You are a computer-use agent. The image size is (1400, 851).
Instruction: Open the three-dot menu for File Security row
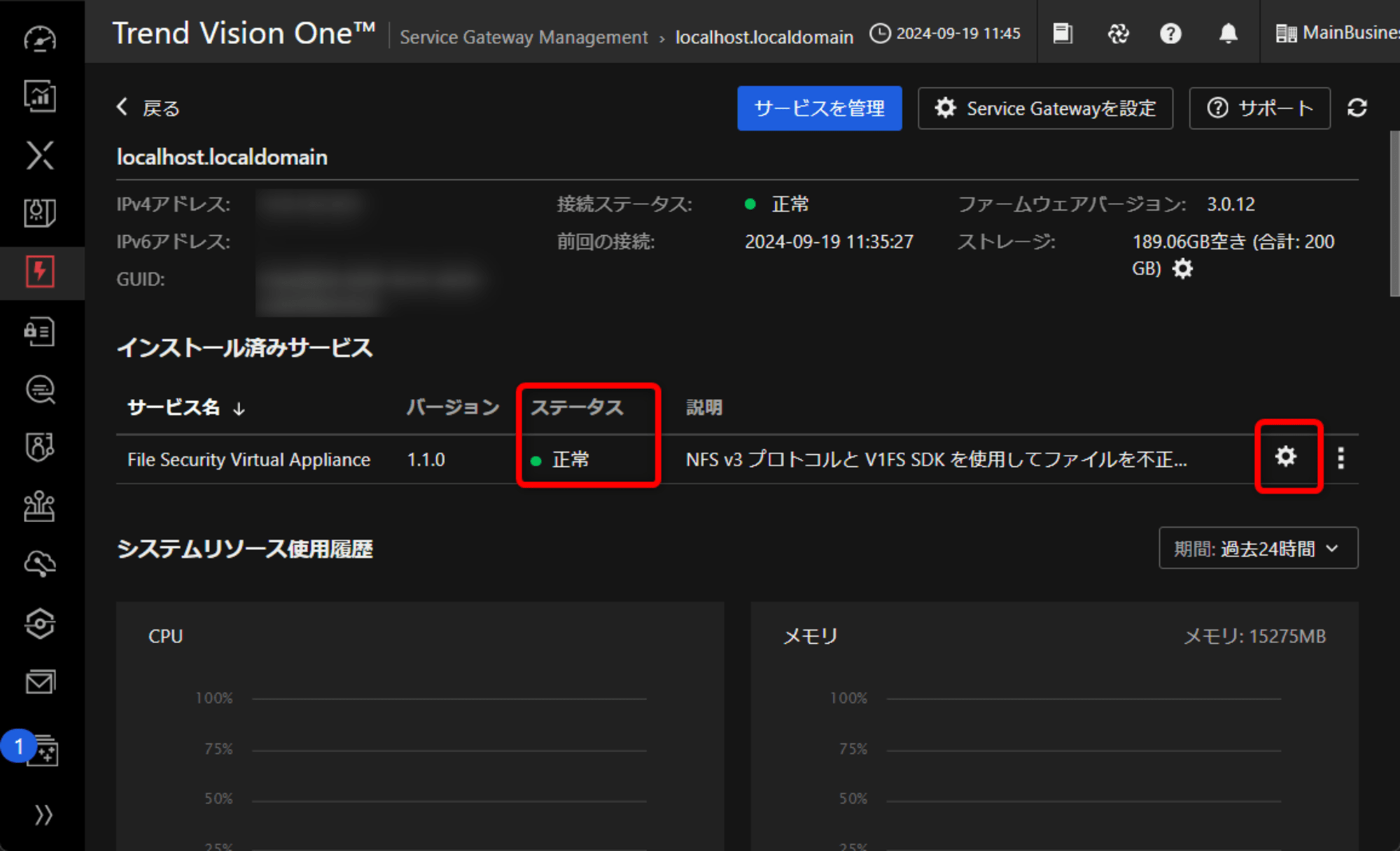(1340, 458)
